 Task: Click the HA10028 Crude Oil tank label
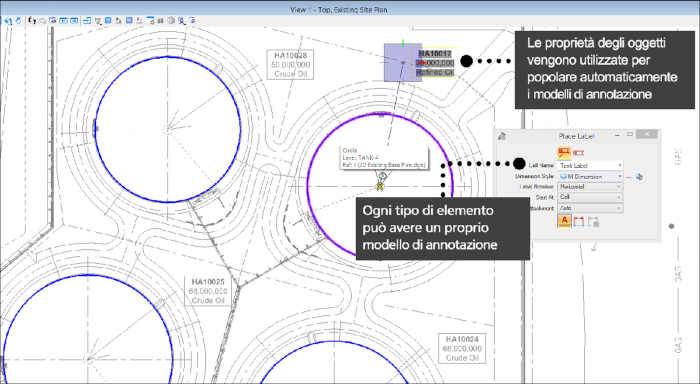click(291, 64)
